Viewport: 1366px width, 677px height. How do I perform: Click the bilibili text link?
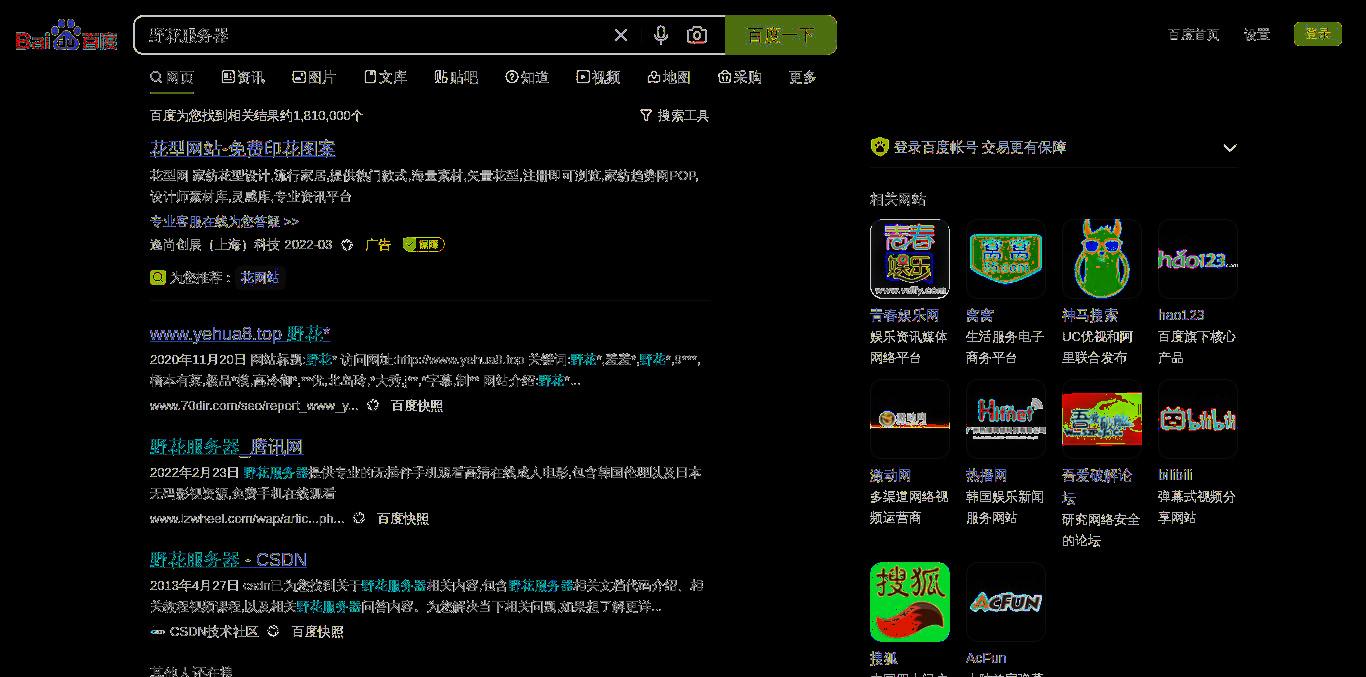tap(1175, 475)
